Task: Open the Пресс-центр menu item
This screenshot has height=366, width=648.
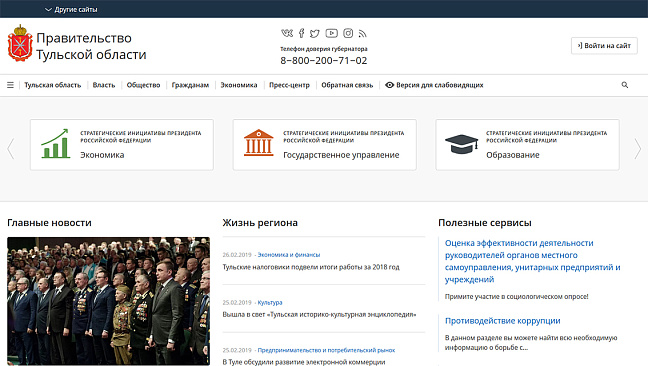Action: [289, 85]
